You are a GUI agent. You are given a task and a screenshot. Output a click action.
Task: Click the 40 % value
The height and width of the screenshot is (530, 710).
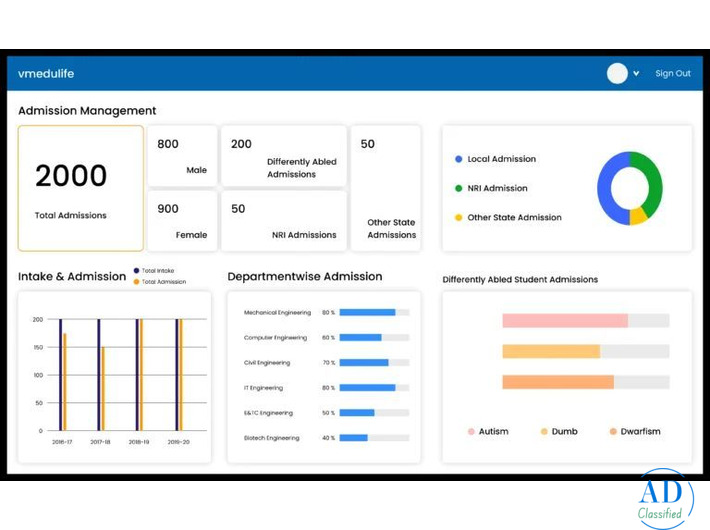tap(328, 438)
